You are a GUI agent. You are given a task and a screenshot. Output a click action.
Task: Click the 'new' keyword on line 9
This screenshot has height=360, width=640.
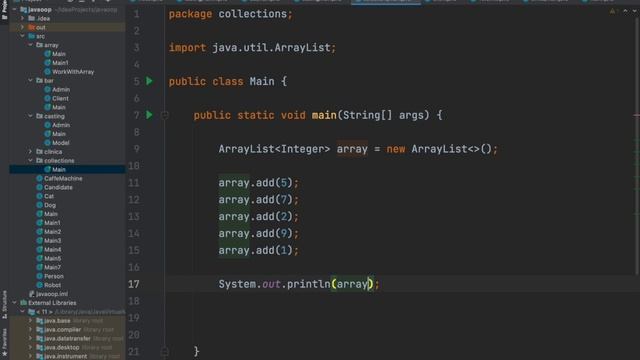click(x=396, y=149)
